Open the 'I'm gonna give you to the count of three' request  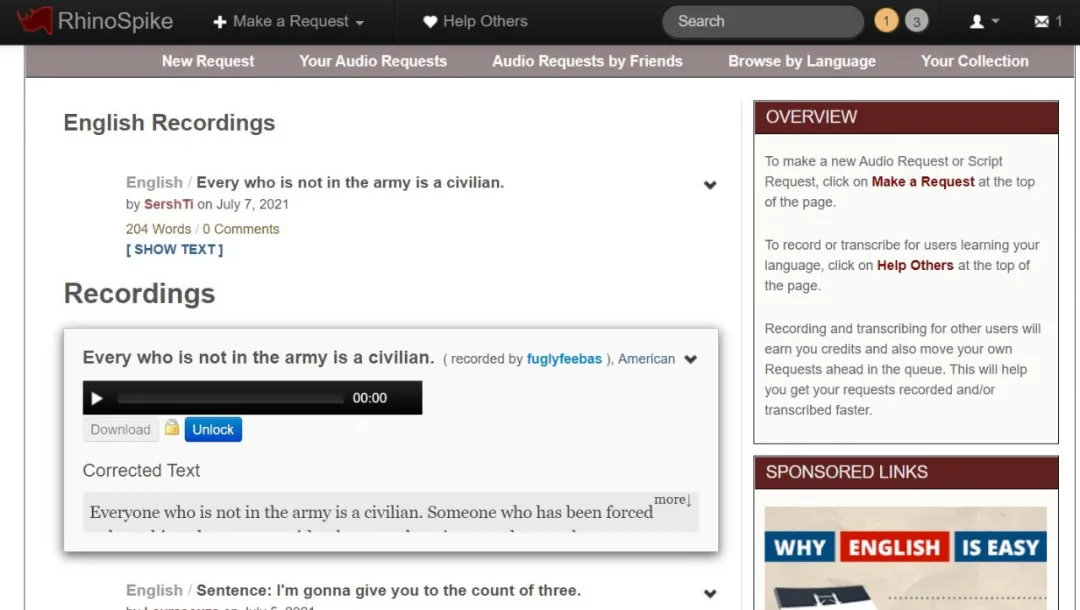click(388, 590)
